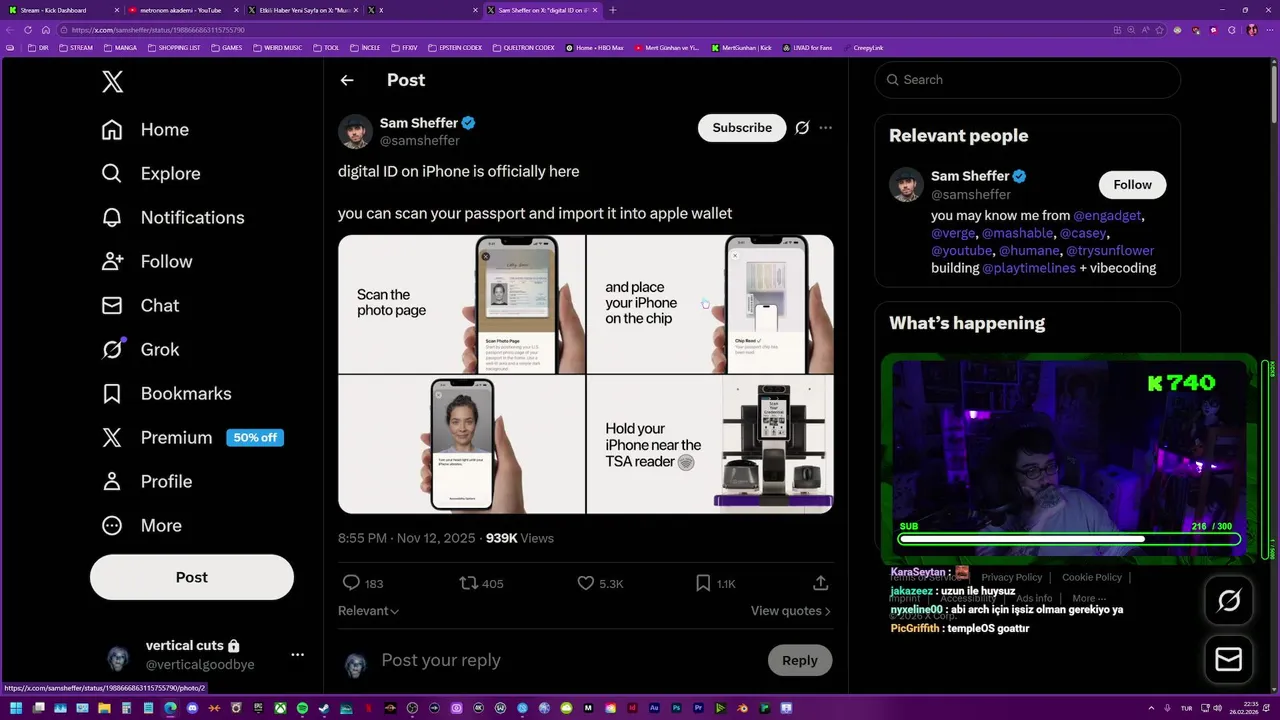This screenshot has width=1280, height=720.
Task: Click the browser home icon
Action: (x=44, y=30)
